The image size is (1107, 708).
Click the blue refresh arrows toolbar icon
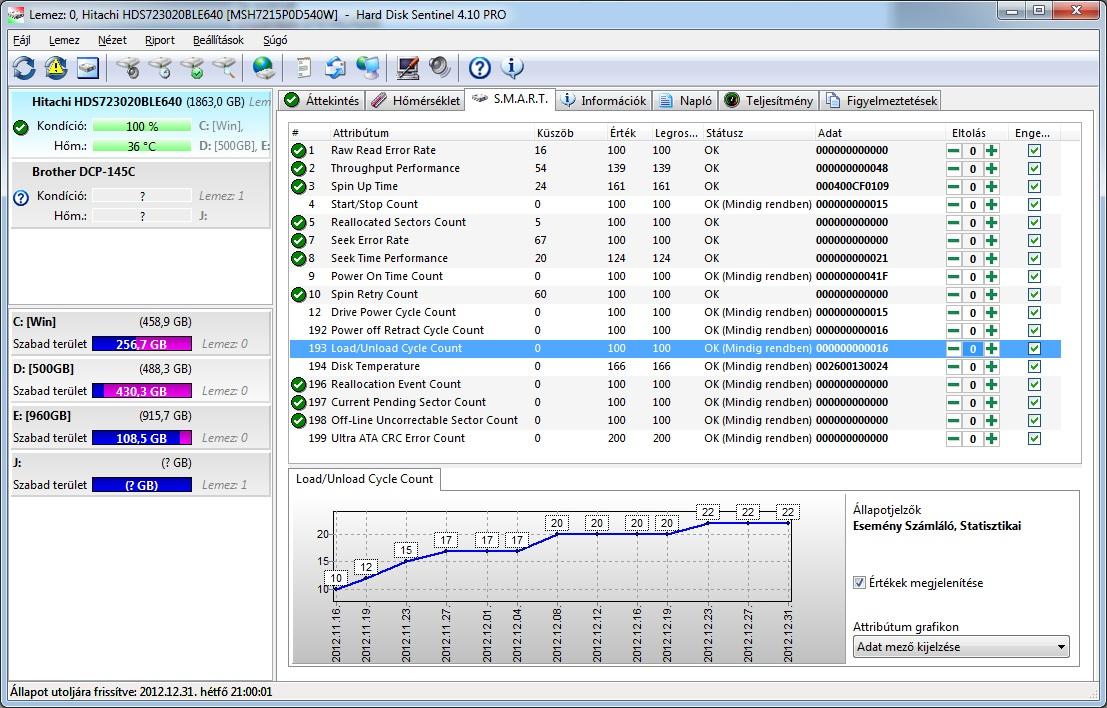click(24, 68)
